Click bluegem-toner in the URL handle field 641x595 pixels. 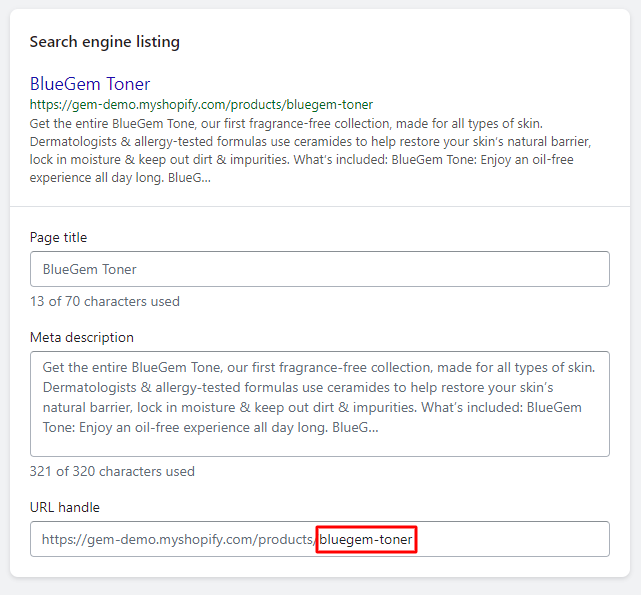(x=366, y=540)
